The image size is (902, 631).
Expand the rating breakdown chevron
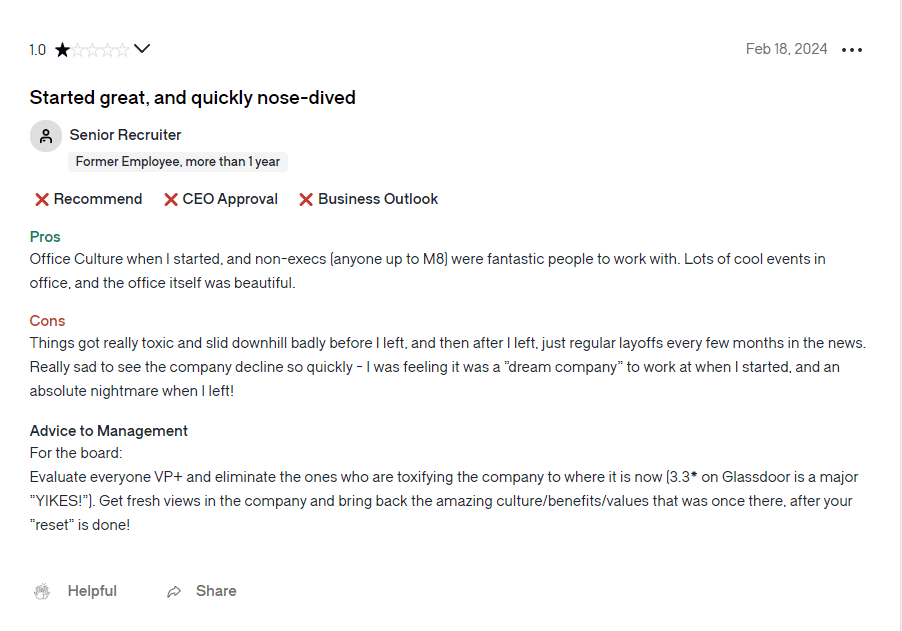[x=142, y=49]
